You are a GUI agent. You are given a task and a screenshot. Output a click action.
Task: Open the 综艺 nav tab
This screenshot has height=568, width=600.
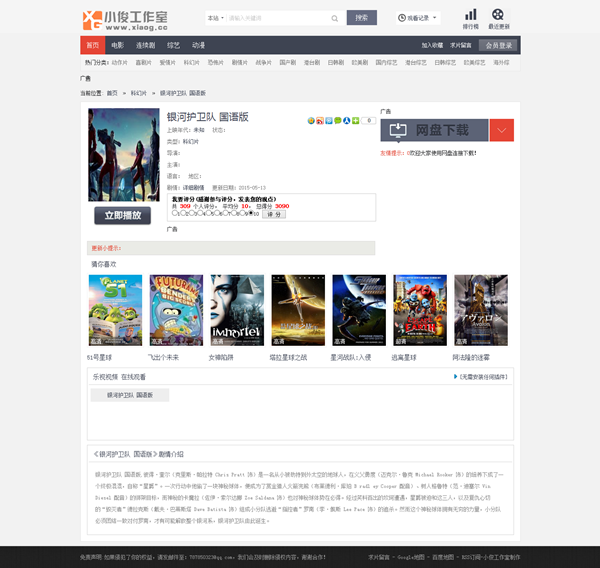coord(173,45)
